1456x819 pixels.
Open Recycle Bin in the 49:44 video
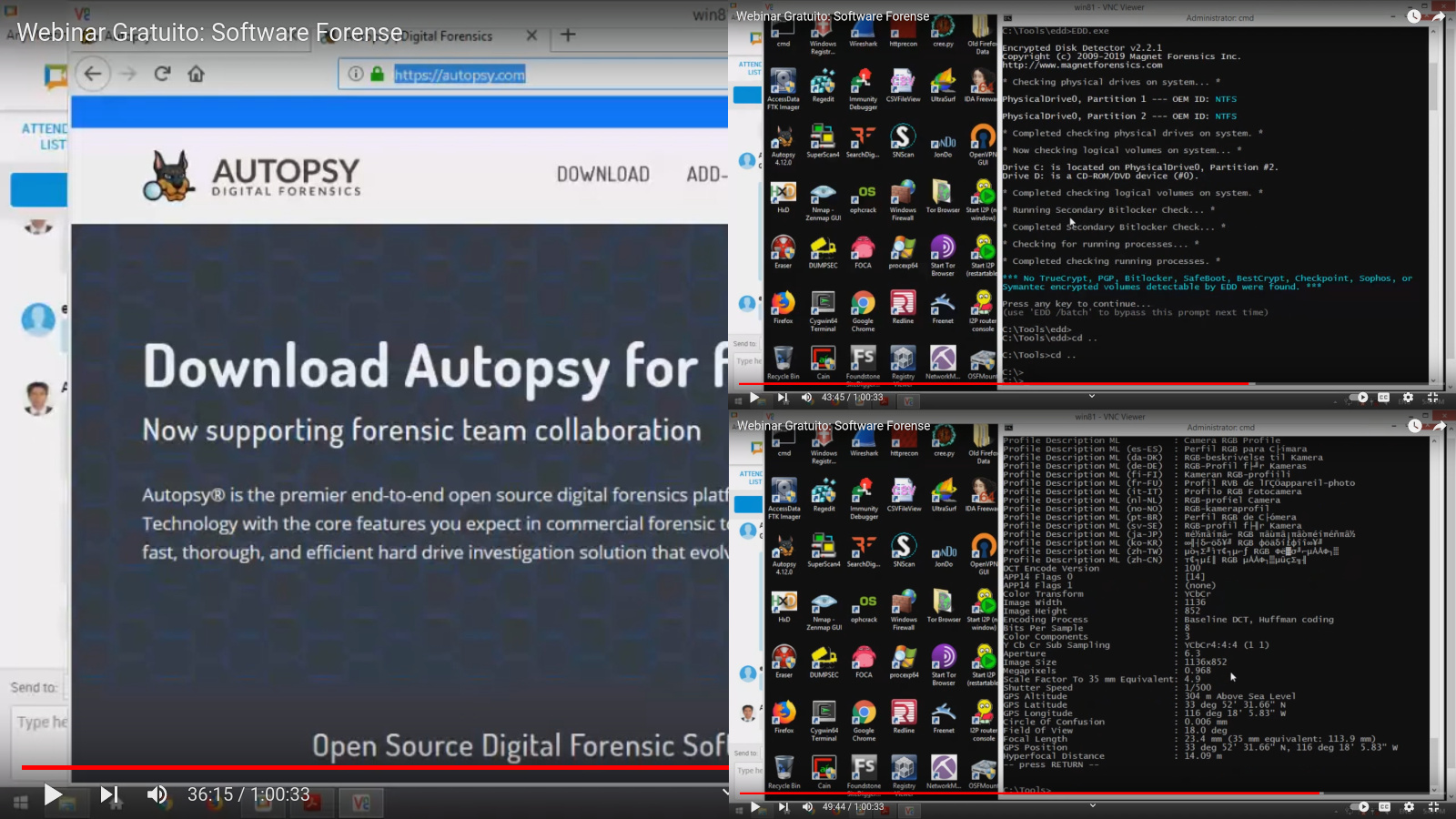click(x=784, y=773)
